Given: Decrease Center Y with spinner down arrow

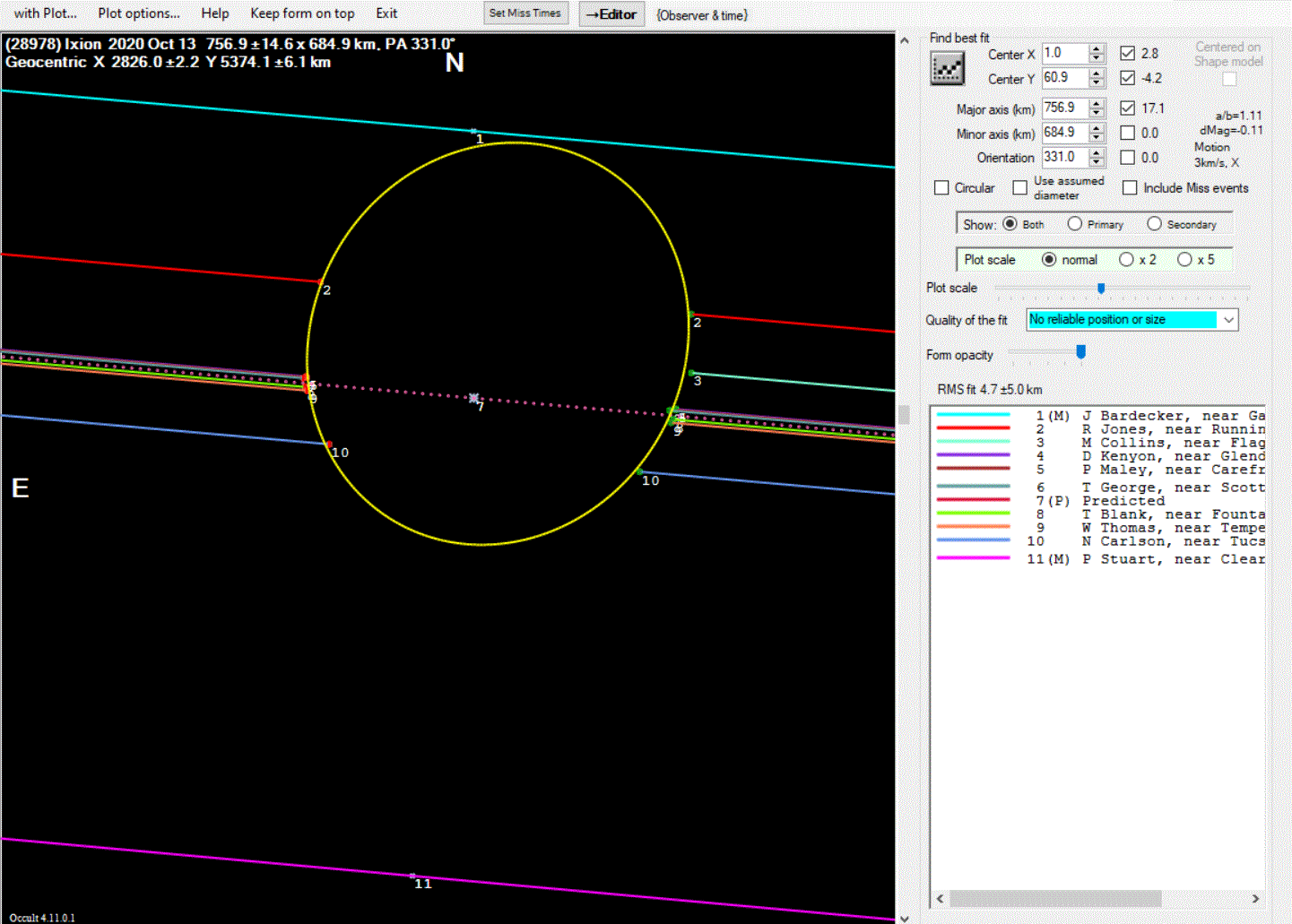Looking at the screenshot, I should pos(1097,83).
